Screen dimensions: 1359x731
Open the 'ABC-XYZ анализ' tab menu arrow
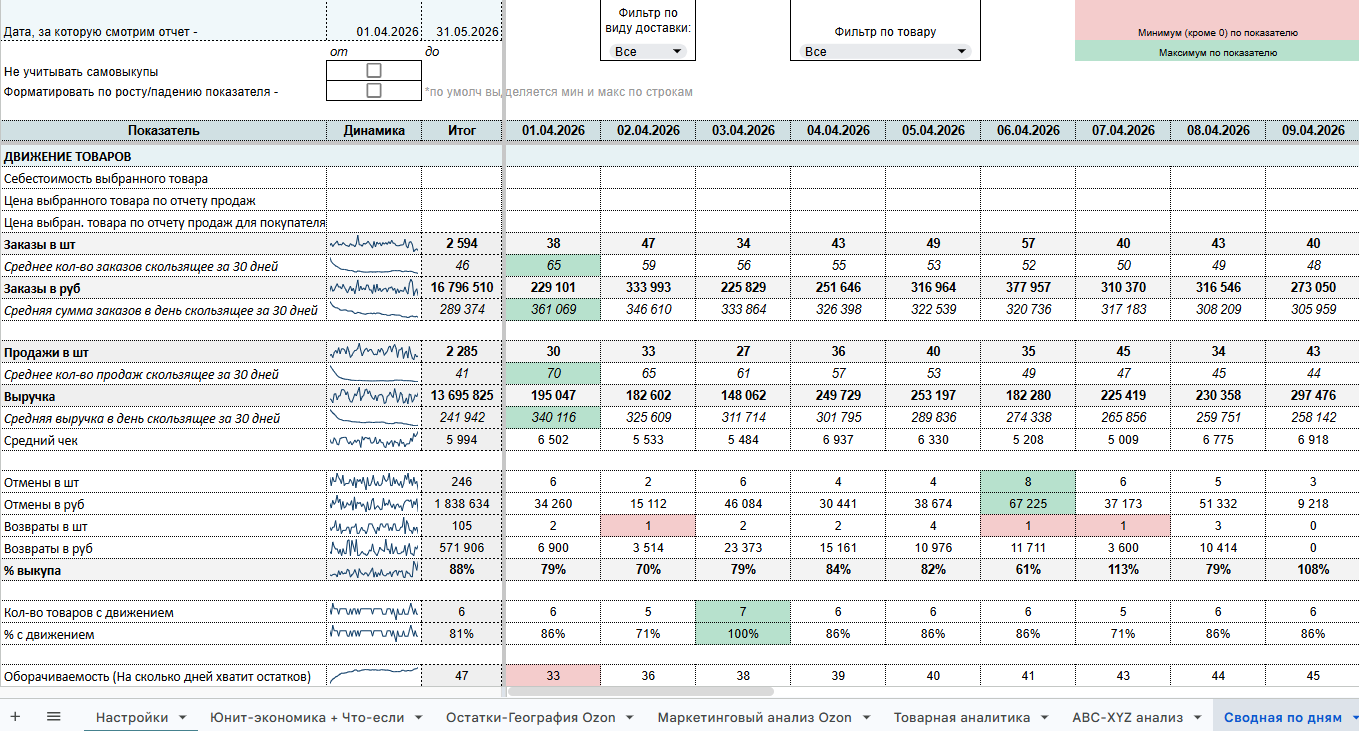tap(1197, 717)
